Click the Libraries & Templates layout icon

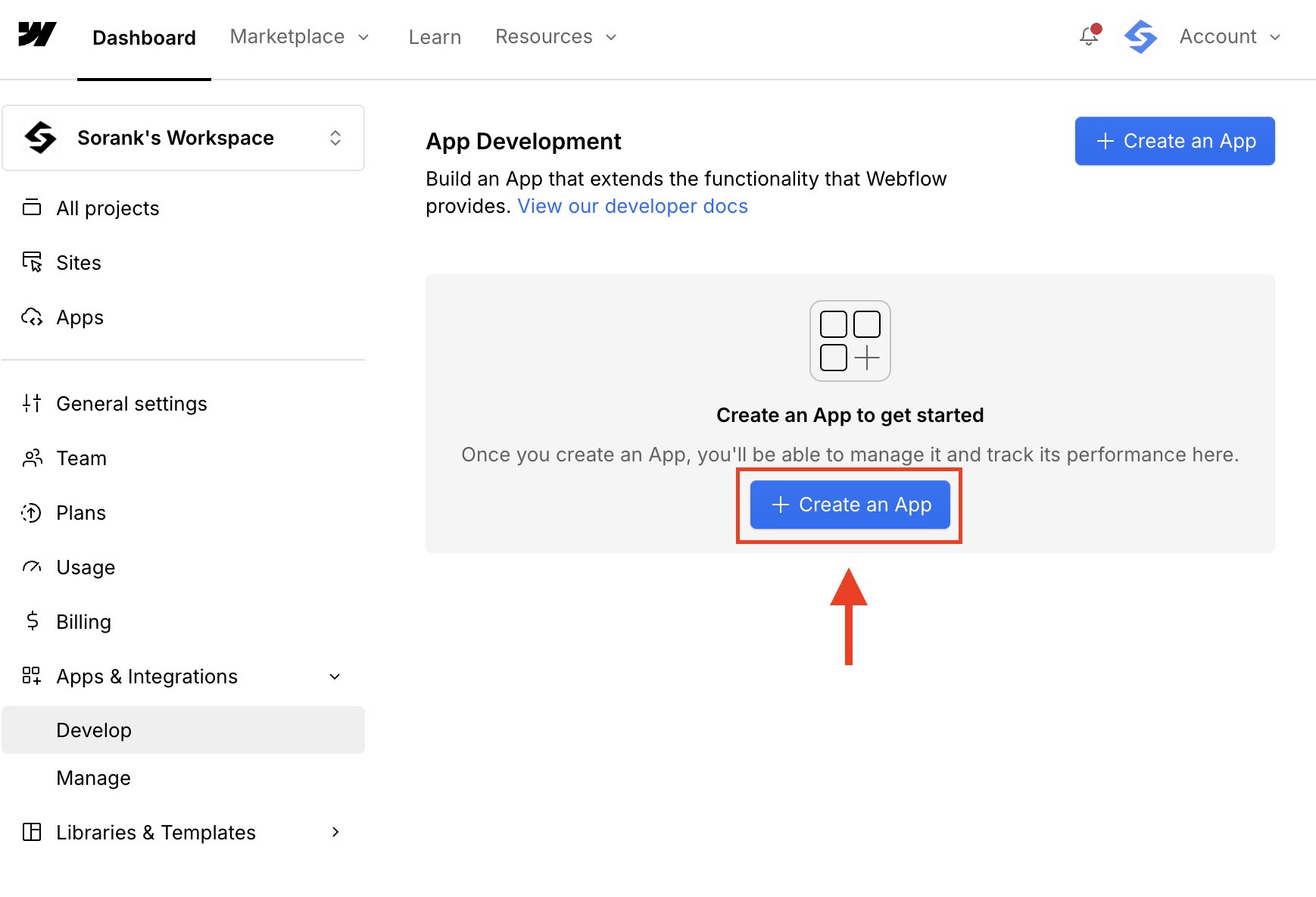tap(32, 832)
